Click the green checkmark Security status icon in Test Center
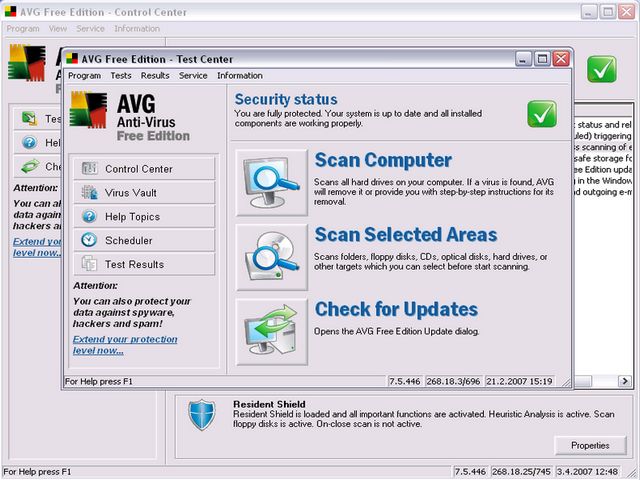The height and width of the screenshot is (480, 640). point(542,114)
